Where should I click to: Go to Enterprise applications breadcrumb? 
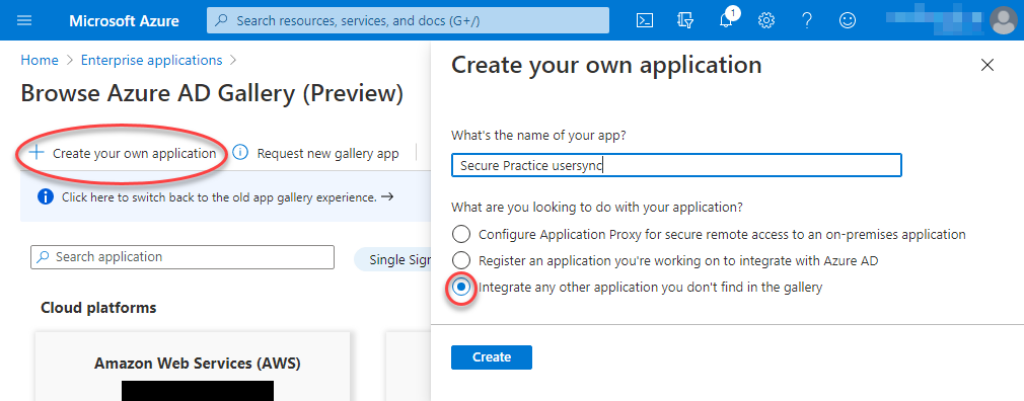pos(152,60)
